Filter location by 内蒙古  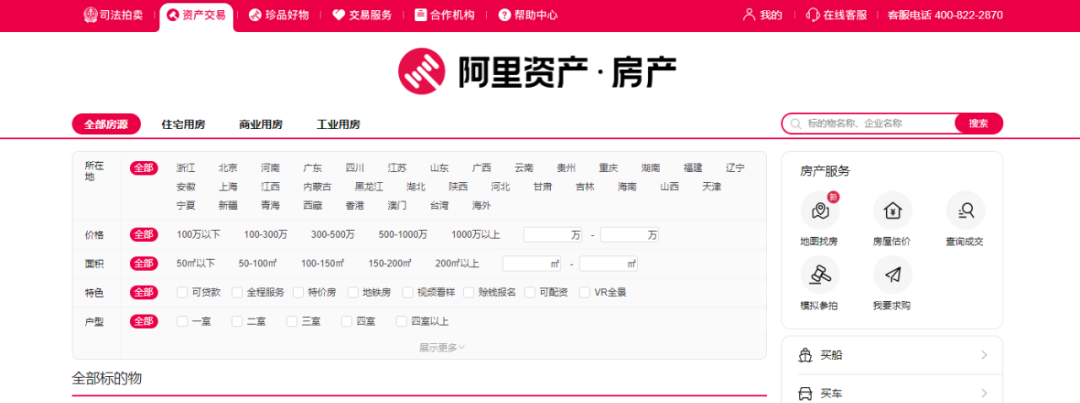pyautogui.click(x=318, y=187)
